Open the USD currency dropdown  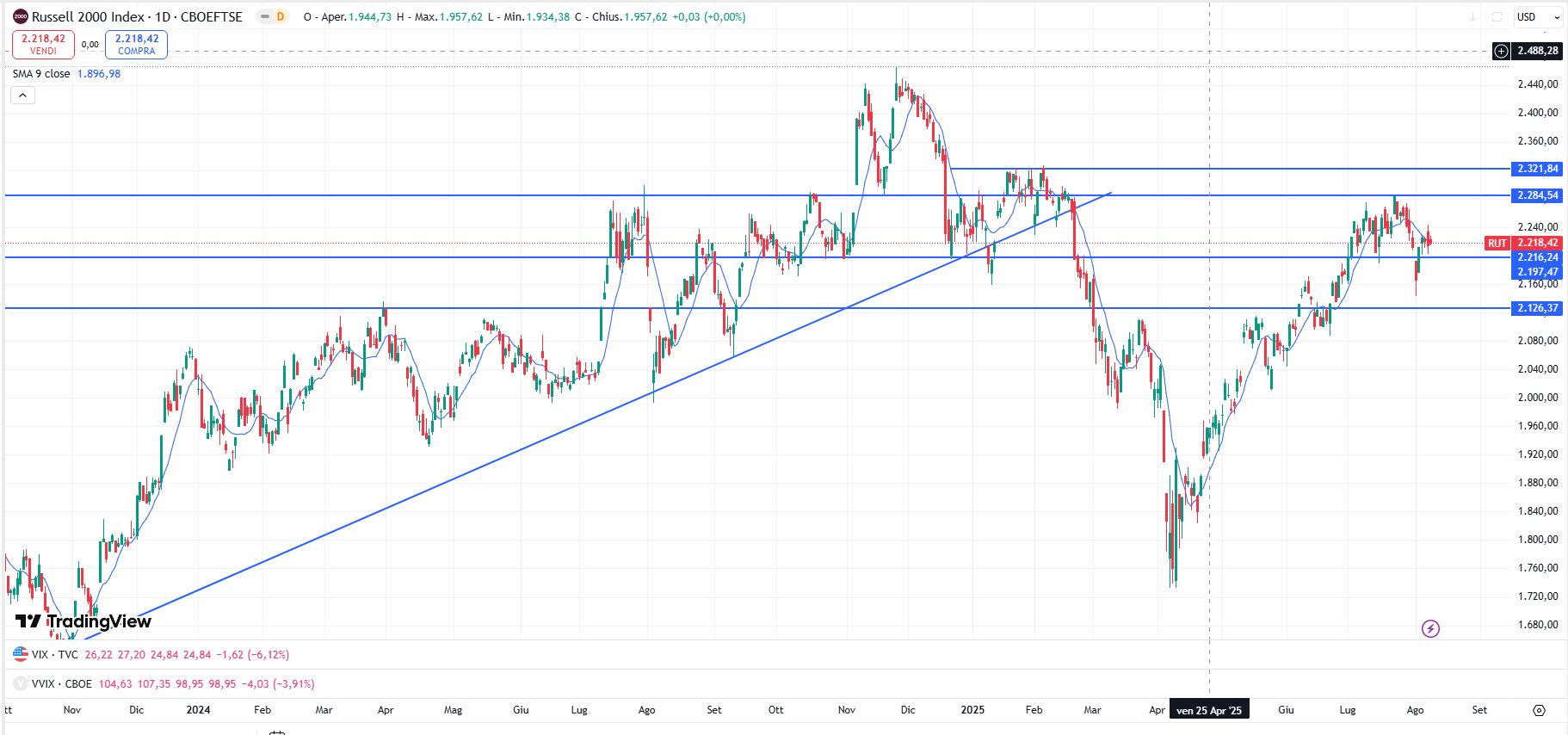click(x=1539, y=16)
